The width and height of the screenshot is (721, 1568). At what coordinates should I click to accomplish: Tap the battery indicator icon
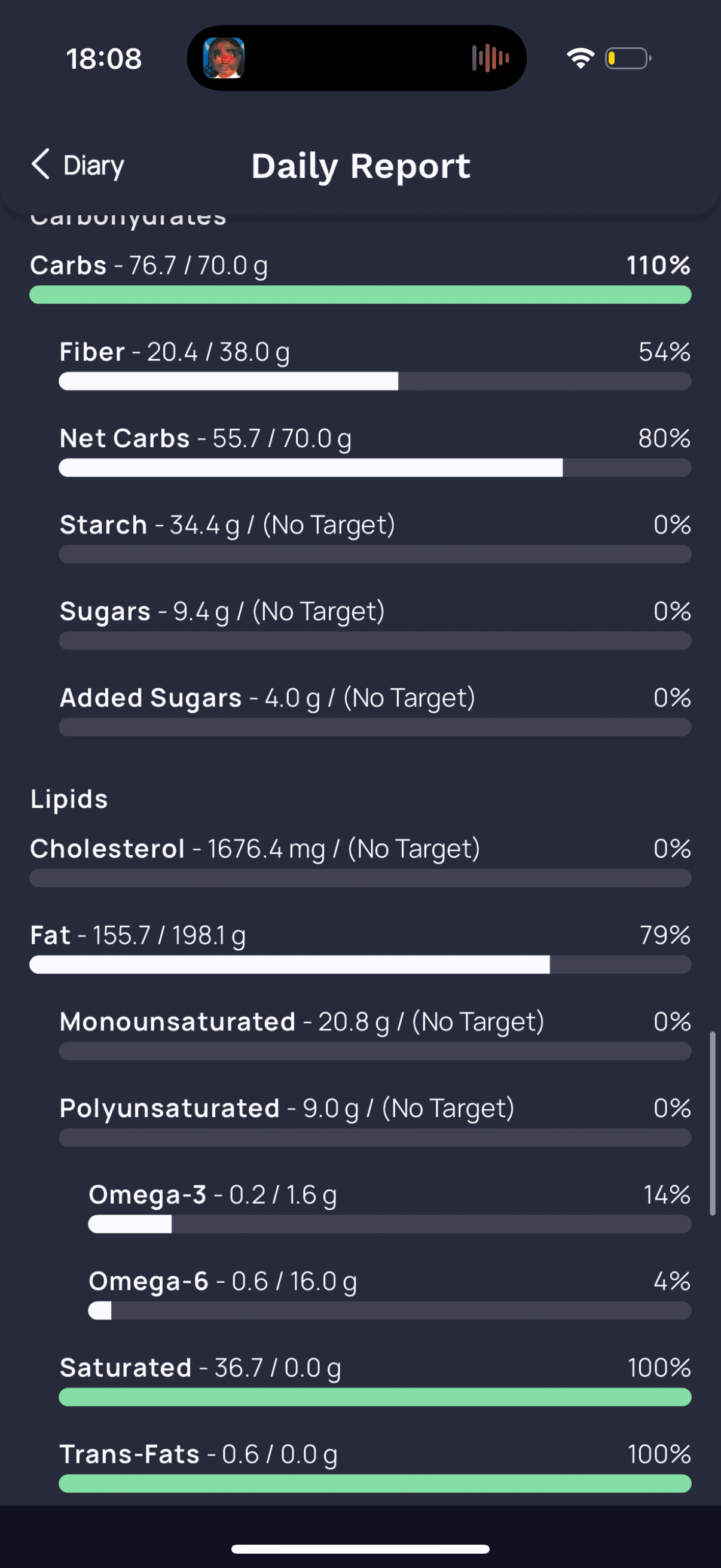[x=628, y=59]
